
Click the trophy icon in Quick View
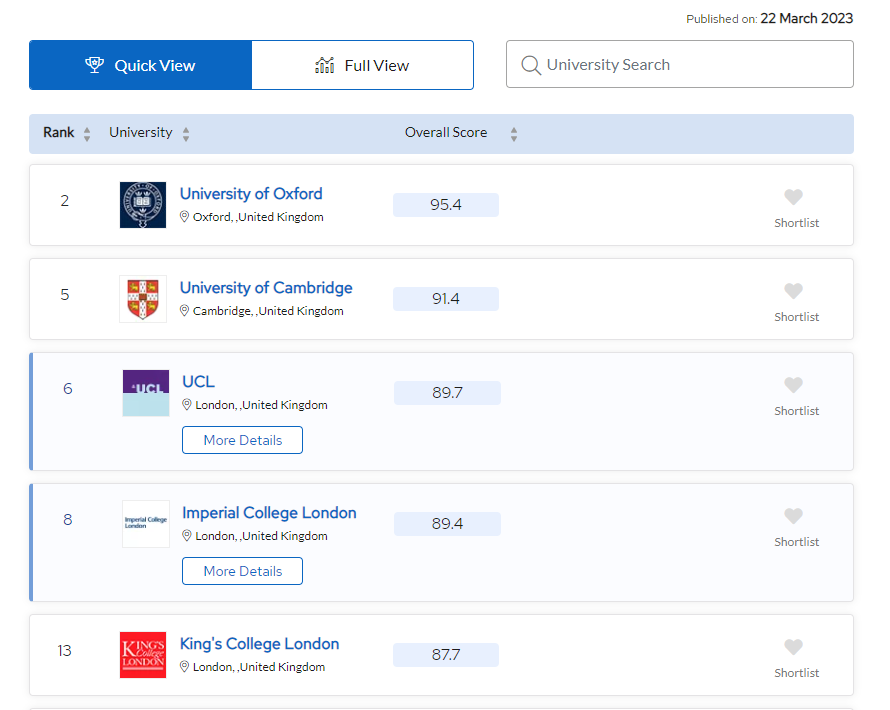tap(95, 65)
